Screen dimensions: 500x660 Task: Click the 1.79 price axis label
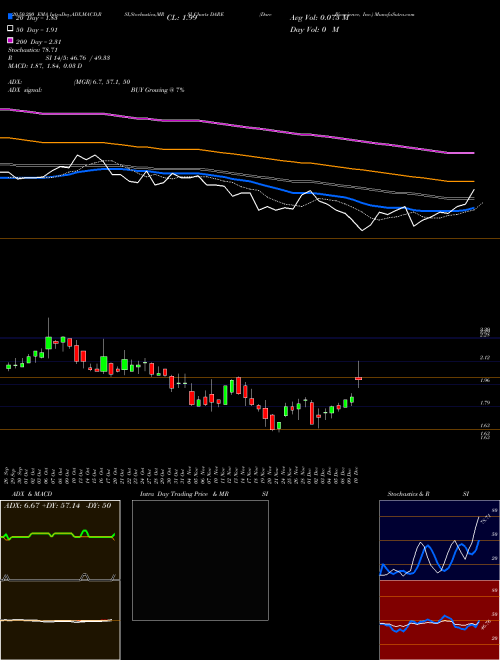point(485,403)
